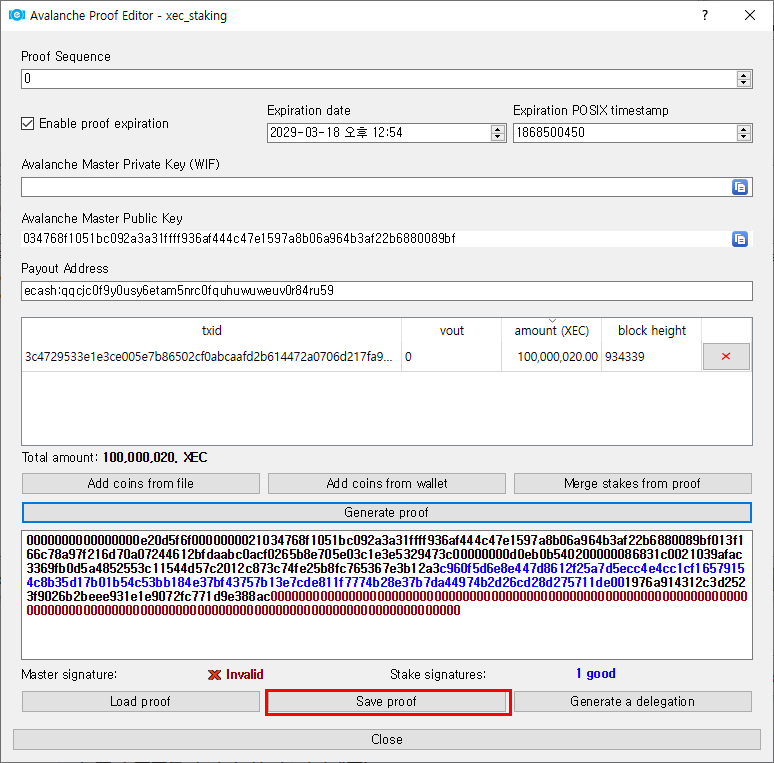Click Add coins from file
This screenshot has height=763, width=774.
coord(141,483)
